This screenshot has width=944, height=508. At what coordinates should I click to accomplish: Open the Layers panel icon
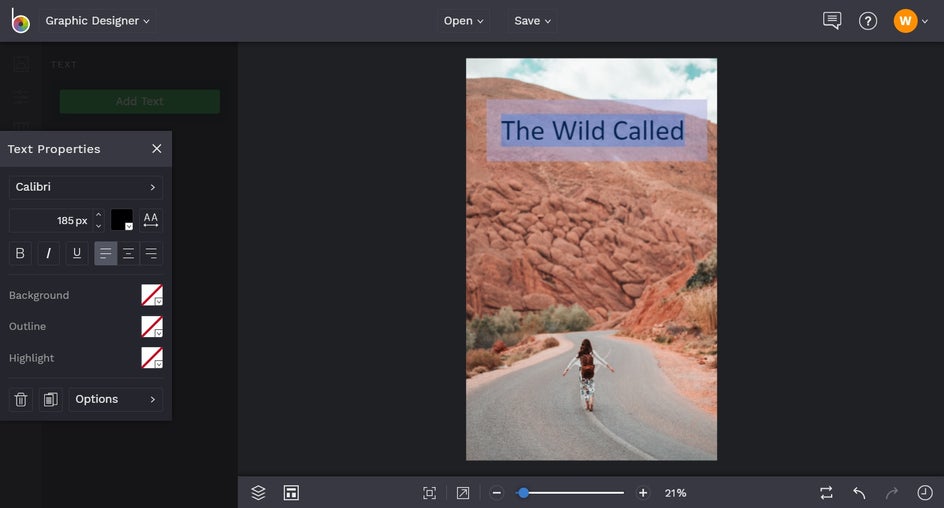[x=258, y=493]
